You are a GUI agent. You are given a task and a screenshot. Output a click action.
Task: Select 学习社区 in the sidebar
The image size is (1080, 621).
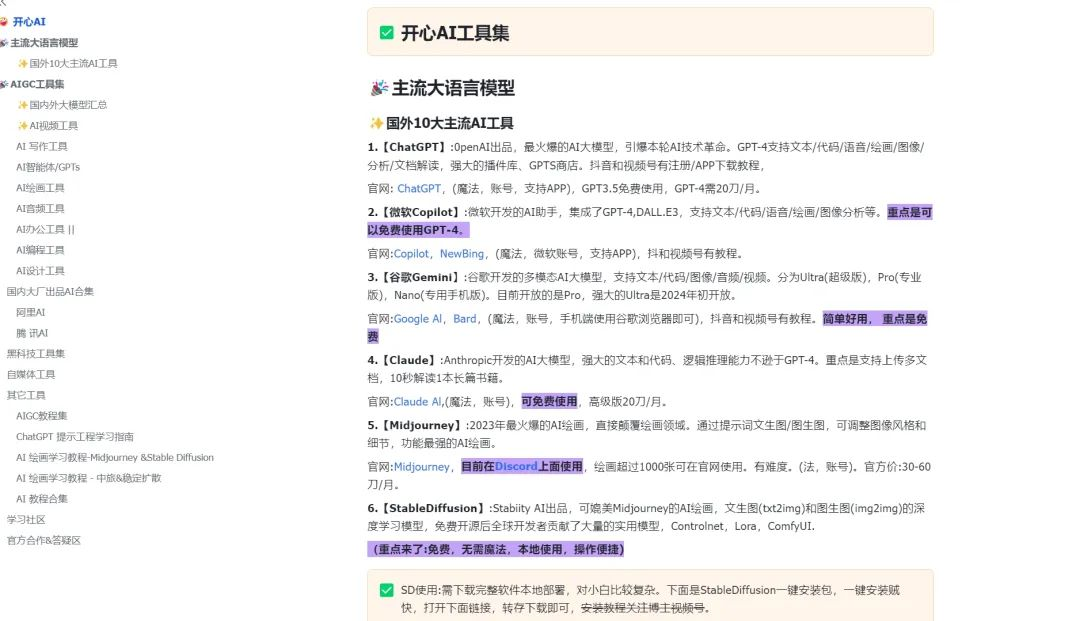pyautogui.click(x=25, y=519)
